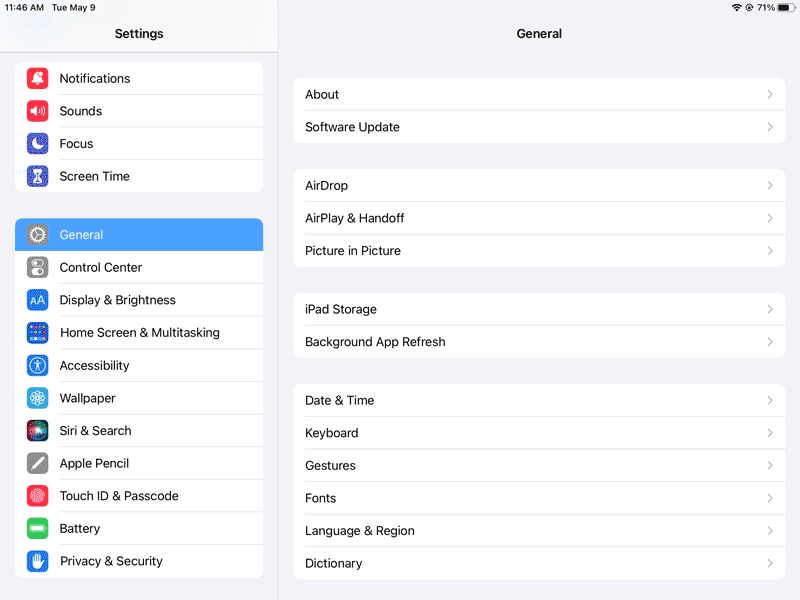Tap the Display & Brightness AA icon

point(37,300)
